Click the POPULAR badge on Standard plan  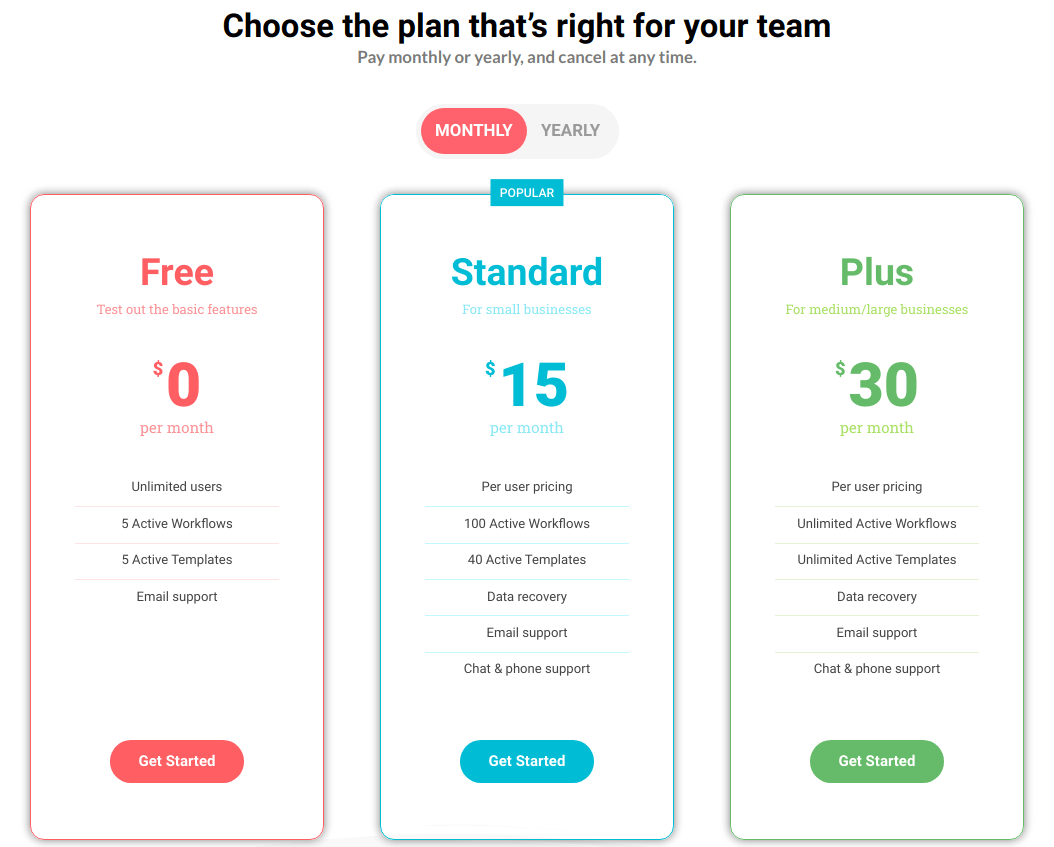pyautogui.click(x=526, y=192)
